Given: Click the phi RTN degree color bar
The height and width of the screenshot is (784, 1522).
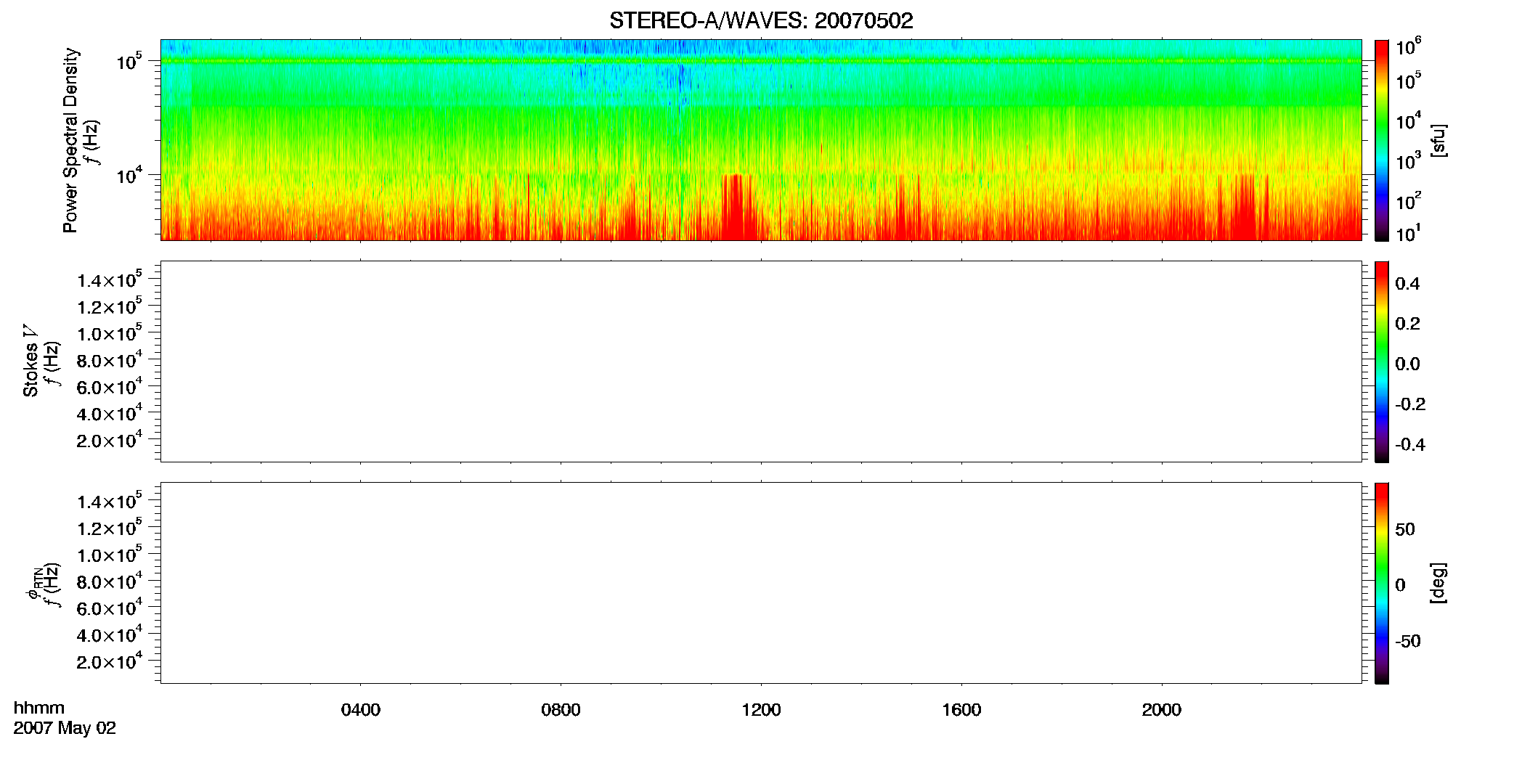Looking at the screenshot, I should (1382, 583).
